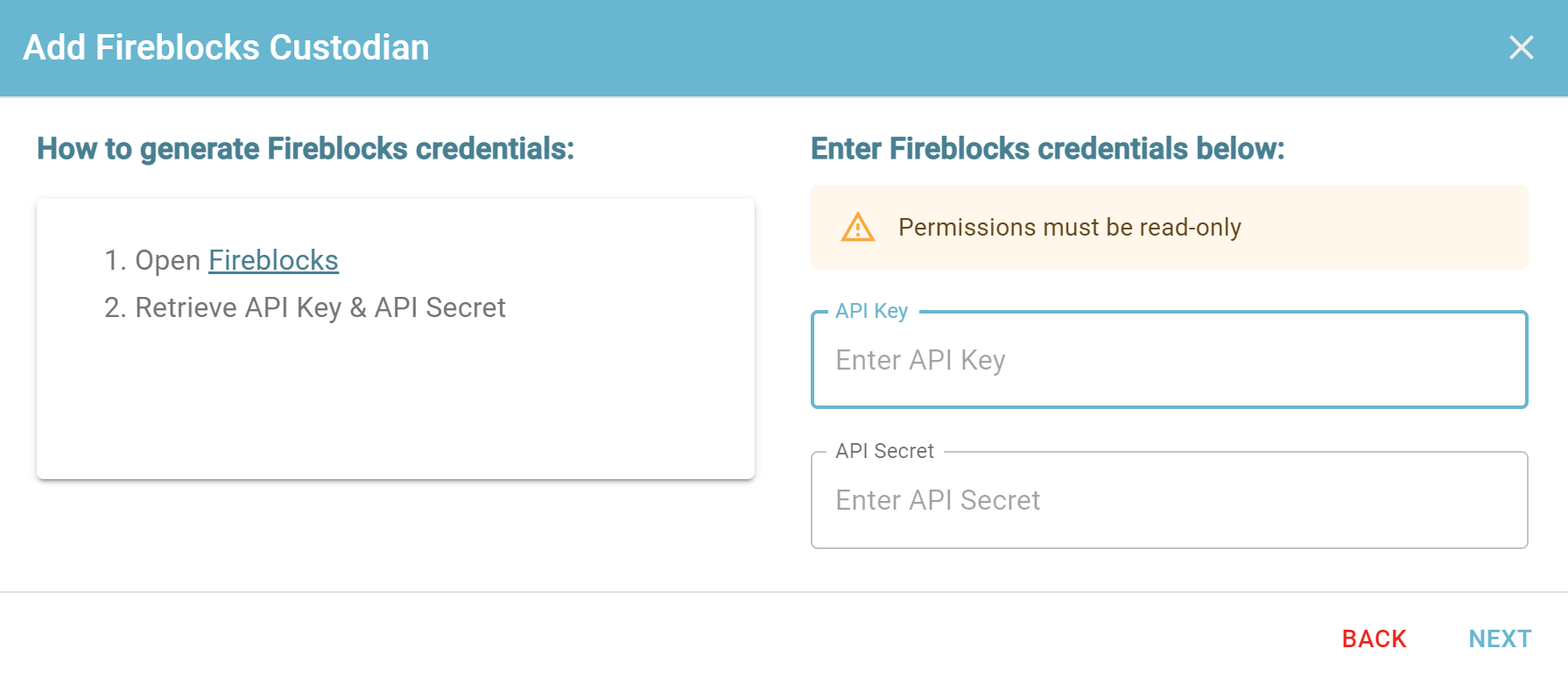Click empty space inside the instructions card
1568x677 pixels.
(396, 403)
